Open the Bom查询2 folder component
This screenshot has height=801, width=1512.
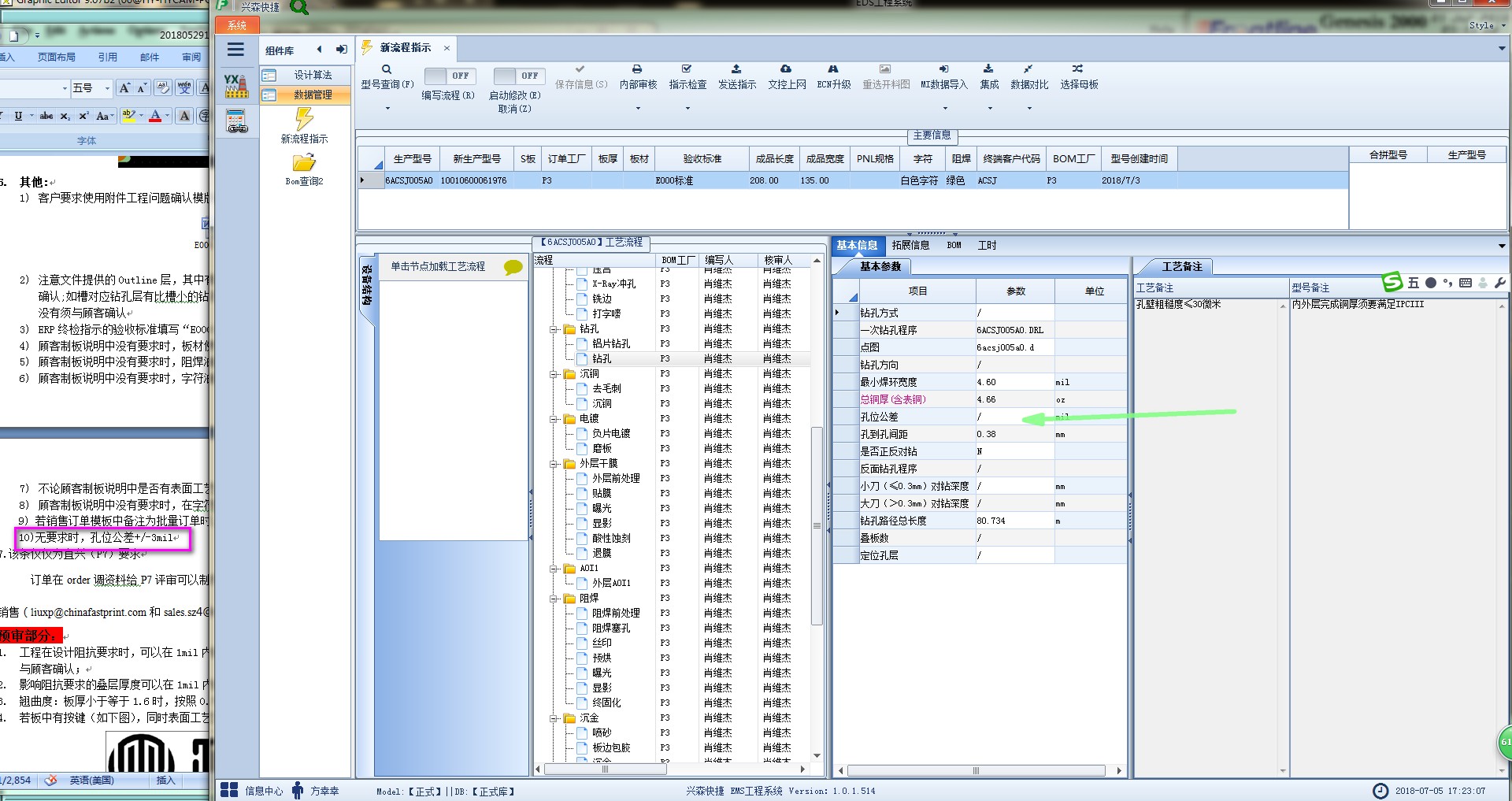coord(304,169)
